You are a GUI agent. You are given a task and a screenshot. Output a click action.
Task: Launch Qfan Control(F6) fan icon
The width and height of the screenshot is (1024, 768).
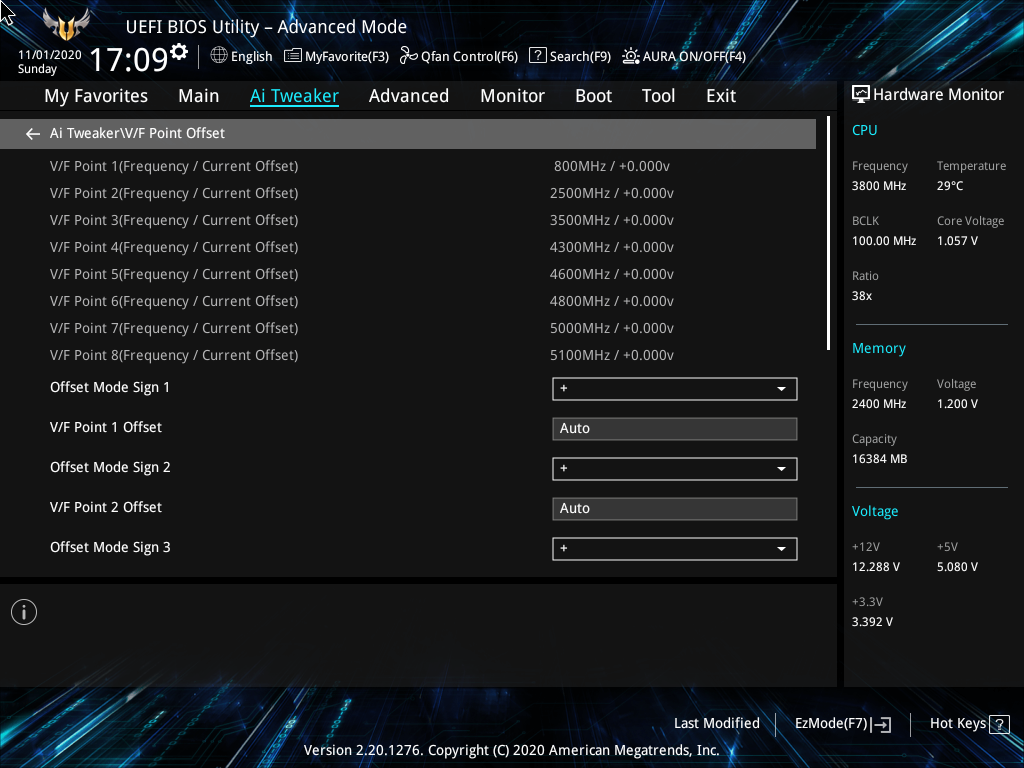click(x=409, y=56)
